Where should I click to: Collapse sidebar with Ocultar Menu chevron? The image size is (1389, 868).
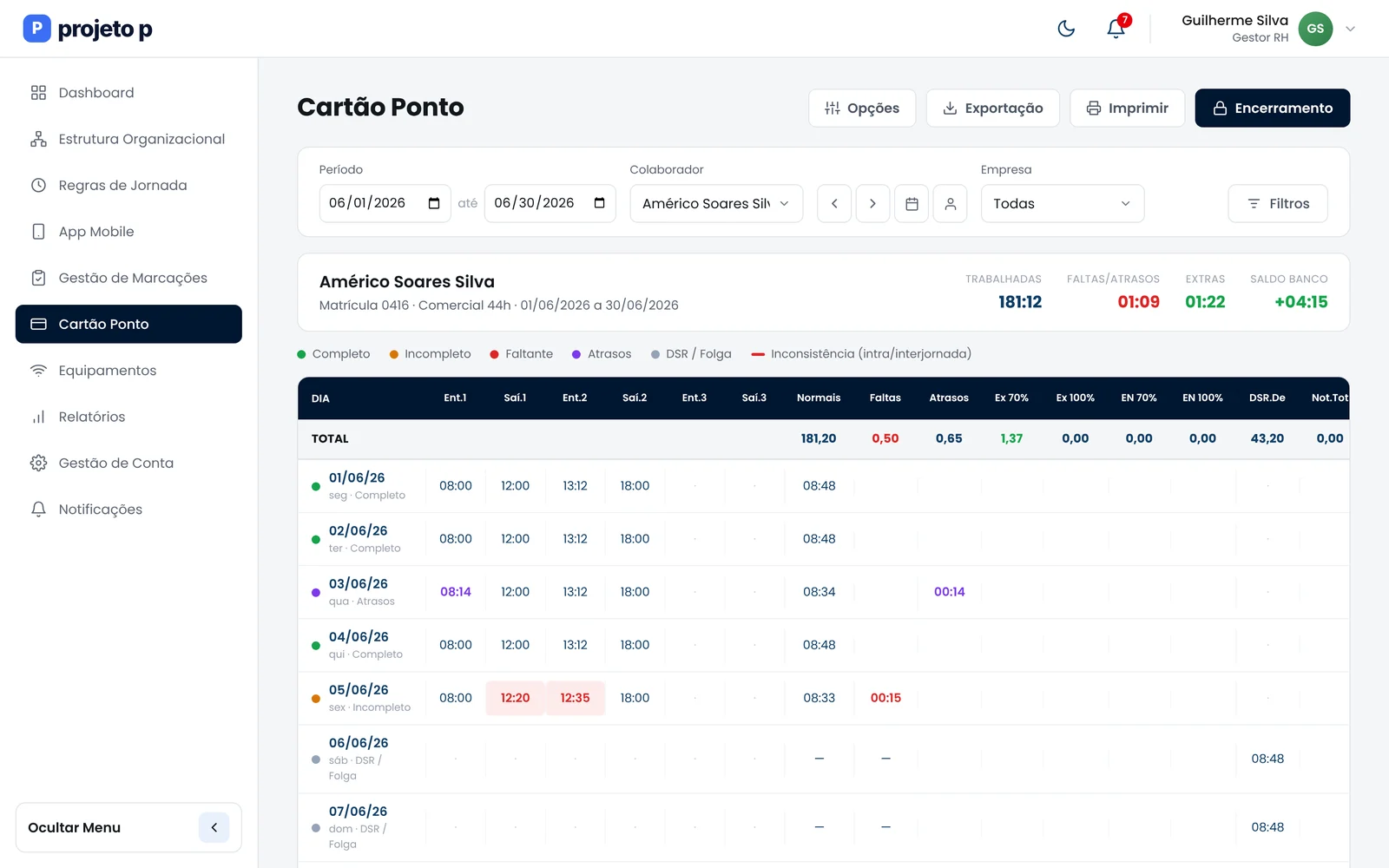click(x=214, y=827)
